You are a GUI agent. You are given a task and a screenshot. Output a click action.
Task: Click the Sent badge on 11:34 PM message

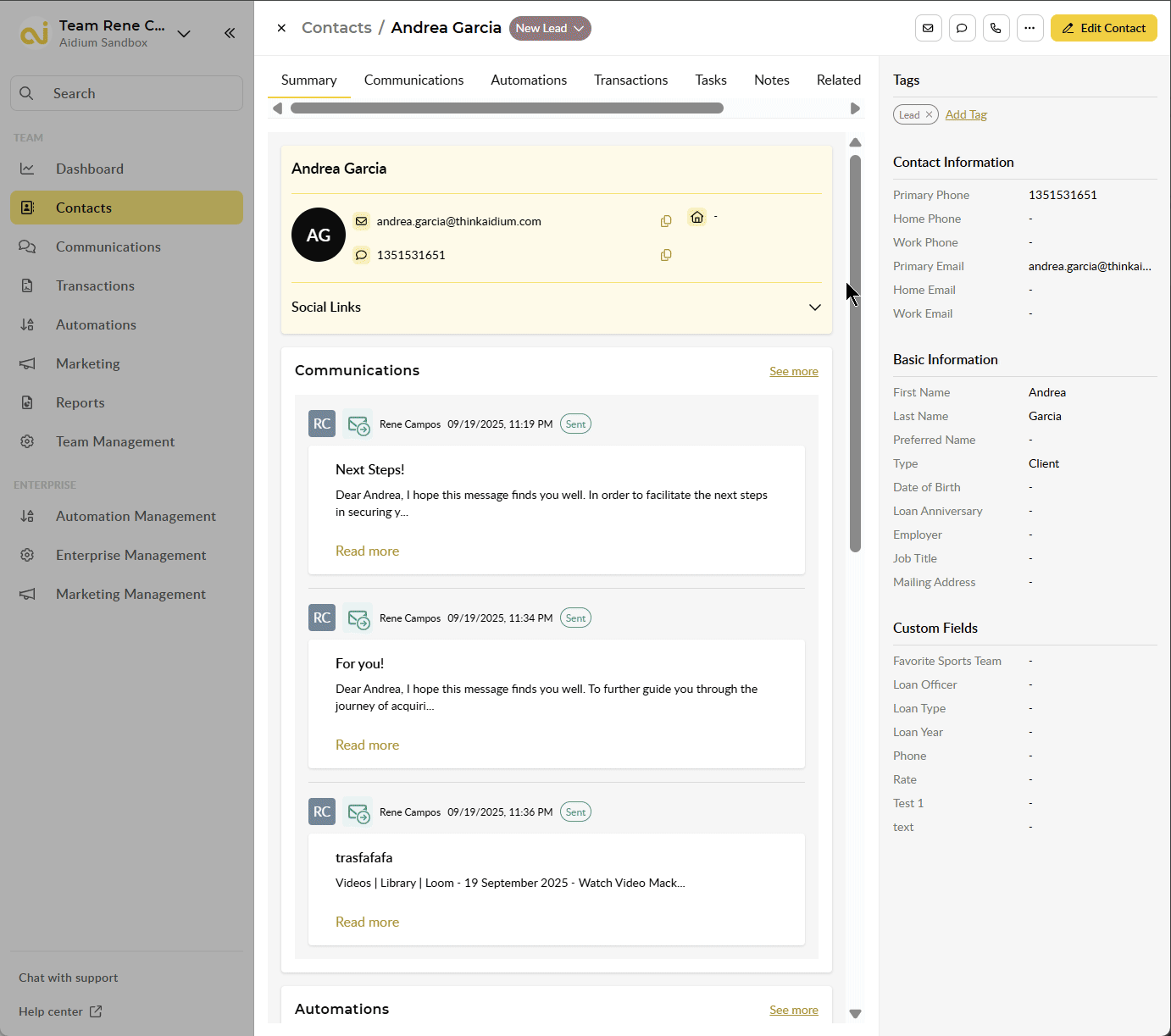pyautogui.click(x=575, y=618)
